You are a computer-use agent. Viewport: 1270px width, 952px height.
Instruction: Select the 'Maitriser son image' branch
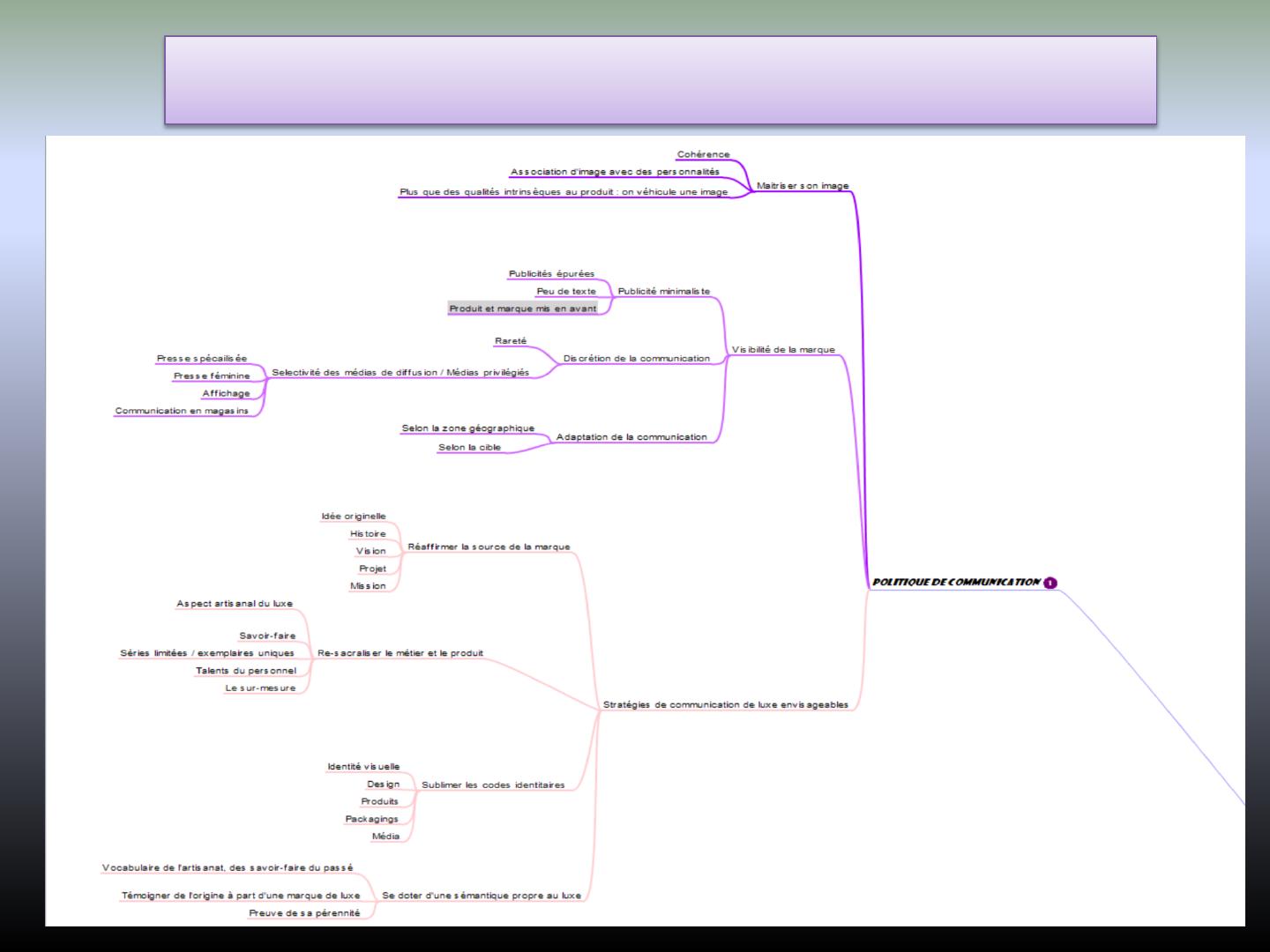point(803,186)
